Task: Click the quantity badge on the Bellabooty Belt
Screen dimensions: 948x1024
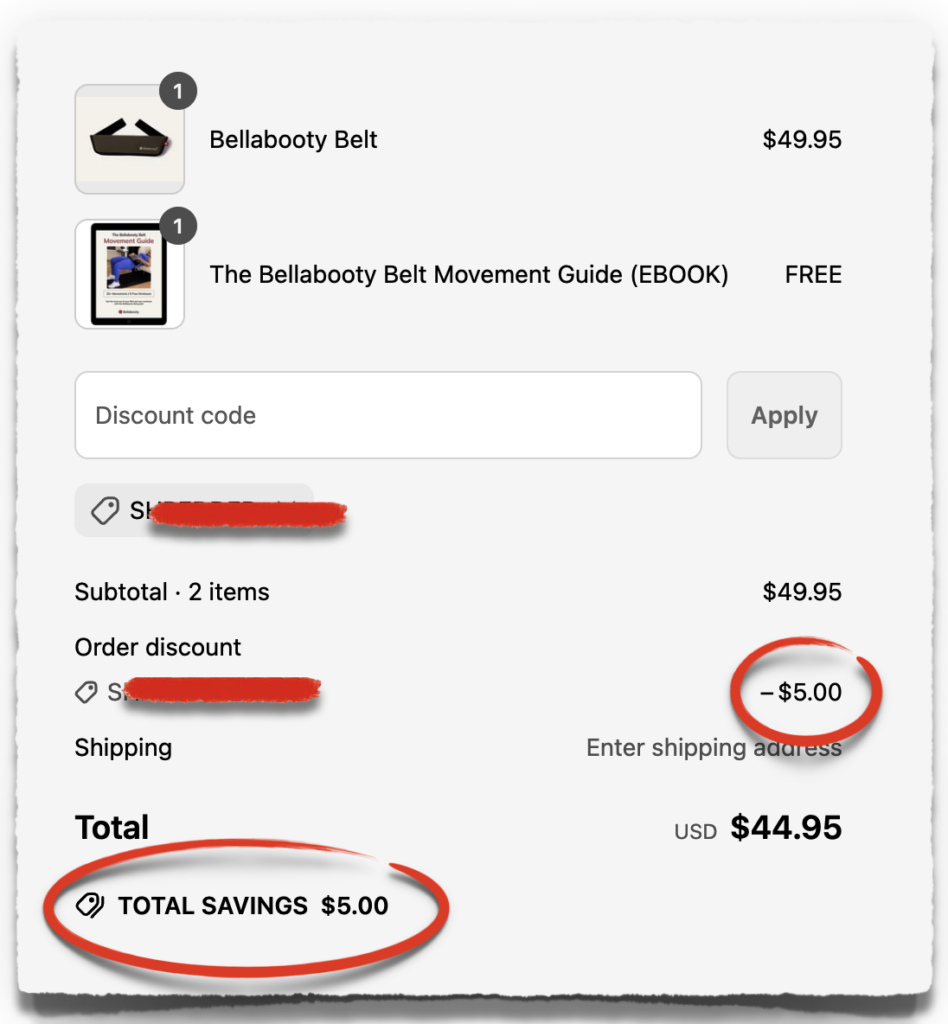Action: (178, 93)
